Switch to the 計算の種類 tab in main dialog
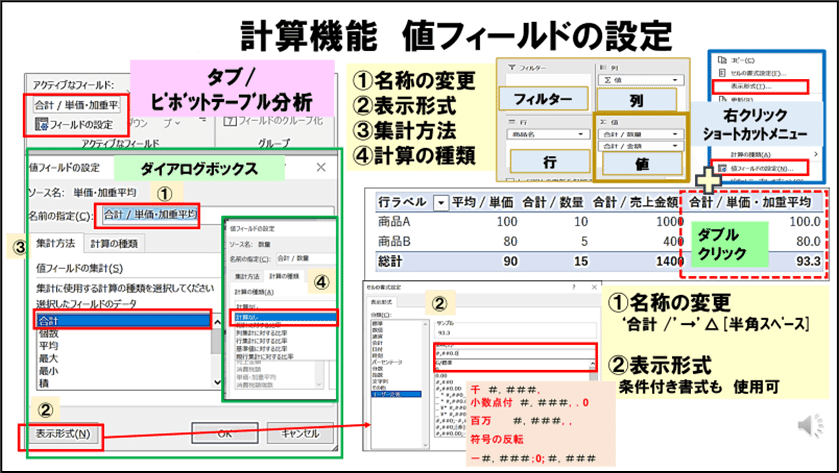The image size is (839, 473). [x=114, y=243]
